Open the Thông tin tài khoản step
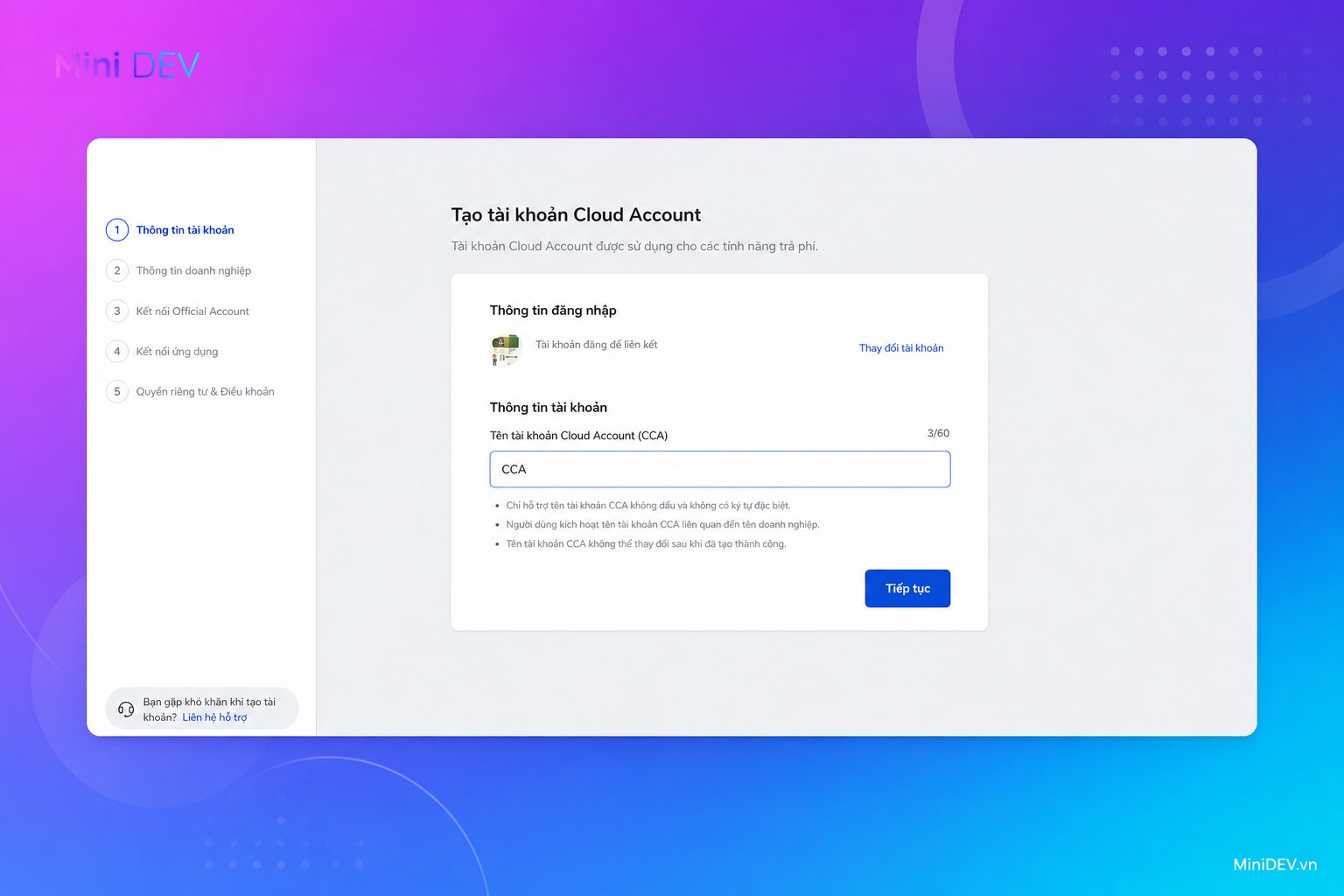The width and height of the screenshot is (1344, 896). point(185,230)
